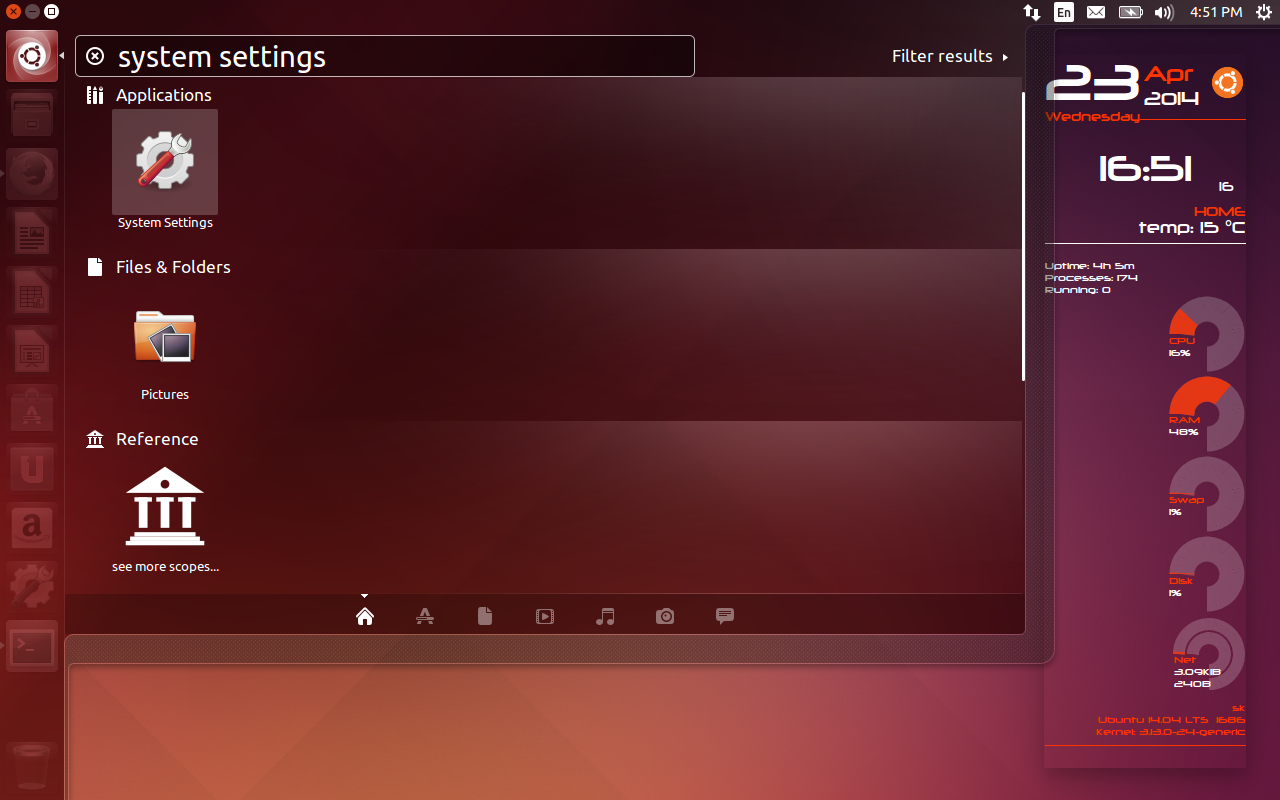Launch LibreOffice Impress from the launcher
Viewport: 1280px width, 800px height.
point(32,352)
